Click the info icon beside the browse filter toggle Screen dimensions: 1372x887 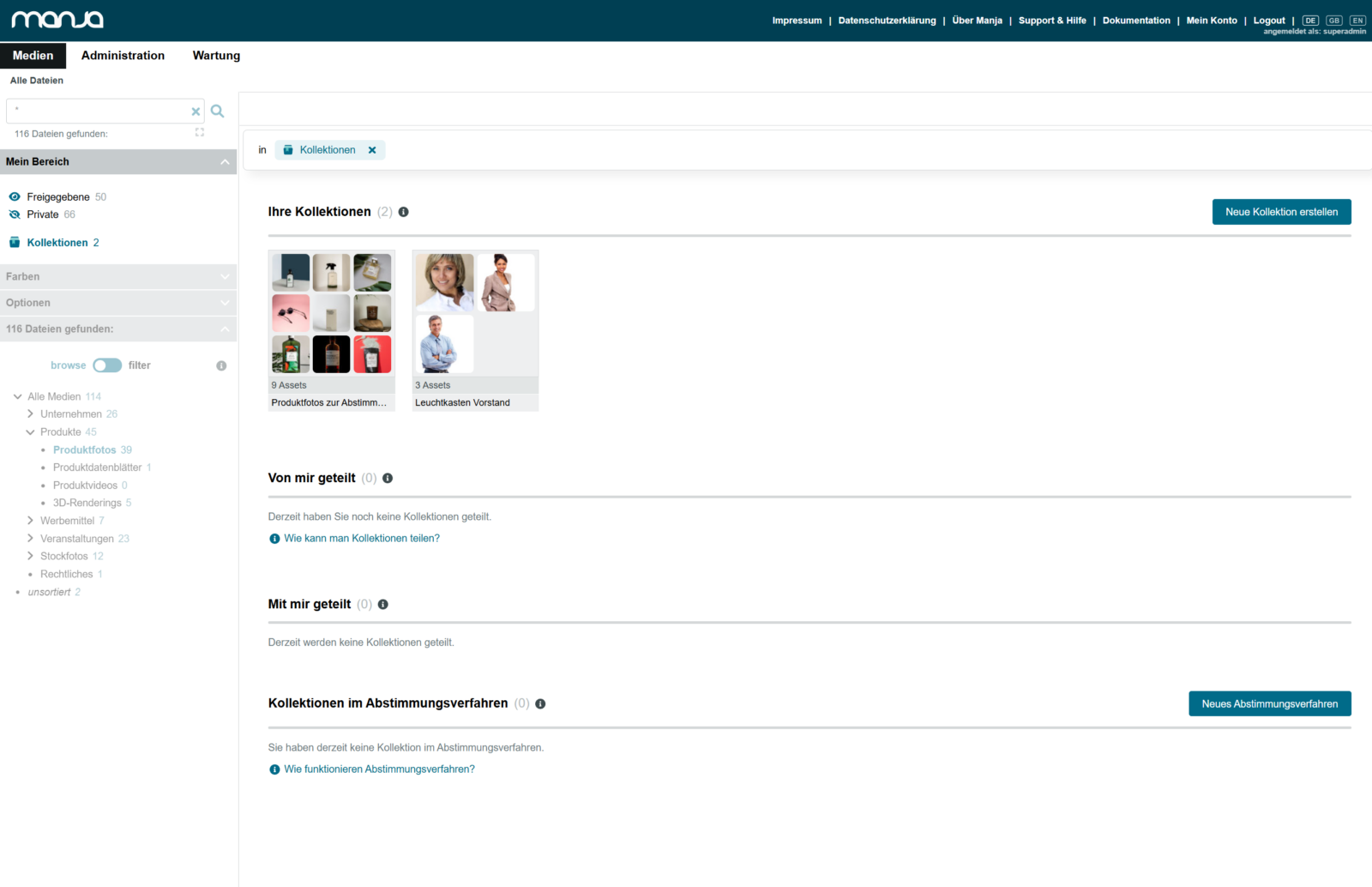221,365
